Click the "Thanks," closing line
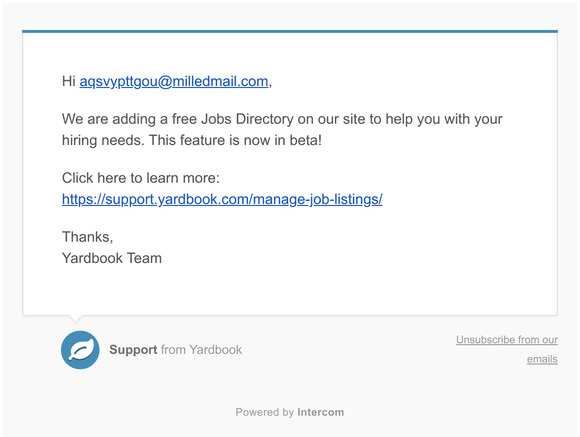This screenshot has height=437, width=580. 87,237
